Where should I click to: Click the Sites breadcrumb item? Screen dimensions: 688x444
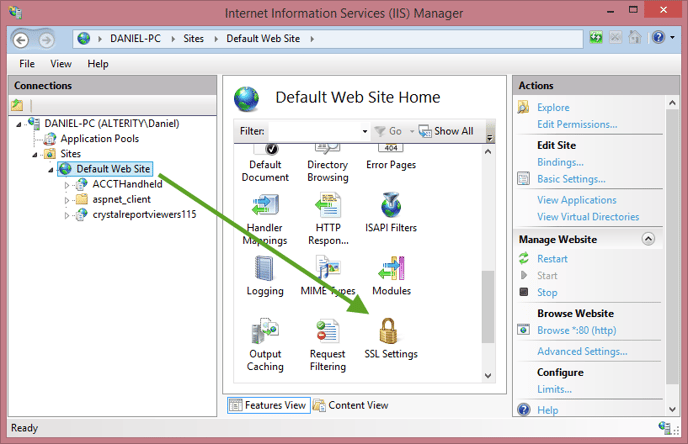click(x=194, y=39)
